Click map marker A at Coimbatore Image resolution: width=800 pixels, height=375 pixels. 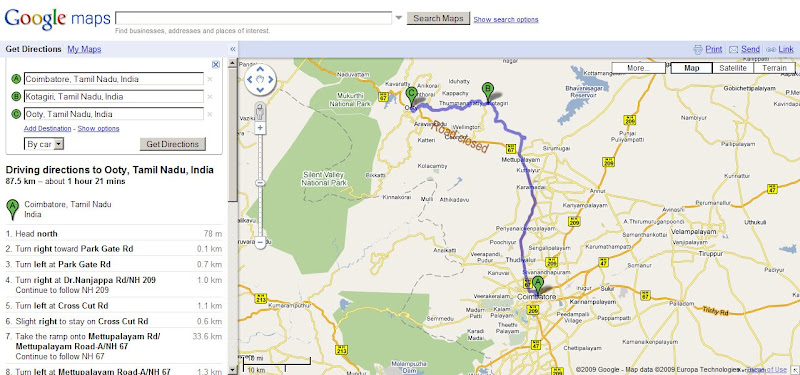point(538,286)
